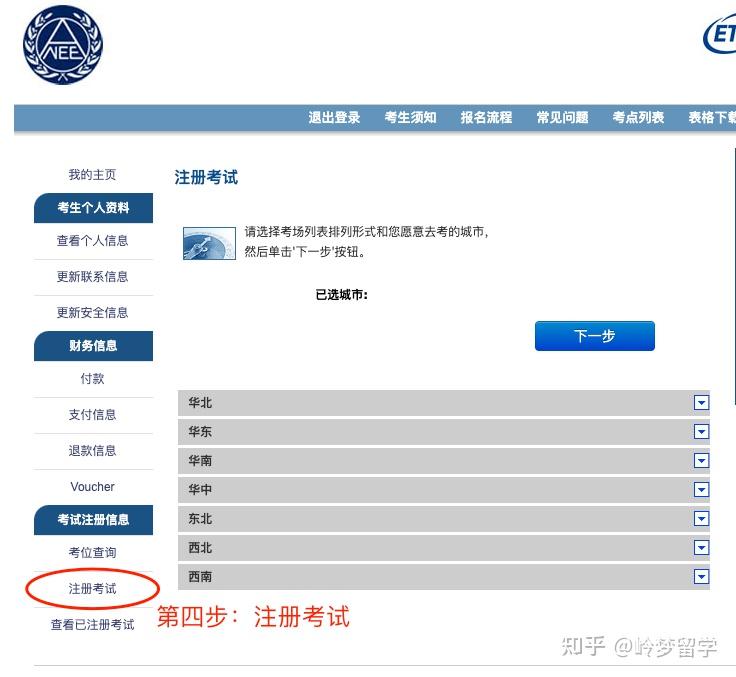Click the 西南 region row label
Image resolution: width=736 pixels, height=677 pixels.
[200, 577]
